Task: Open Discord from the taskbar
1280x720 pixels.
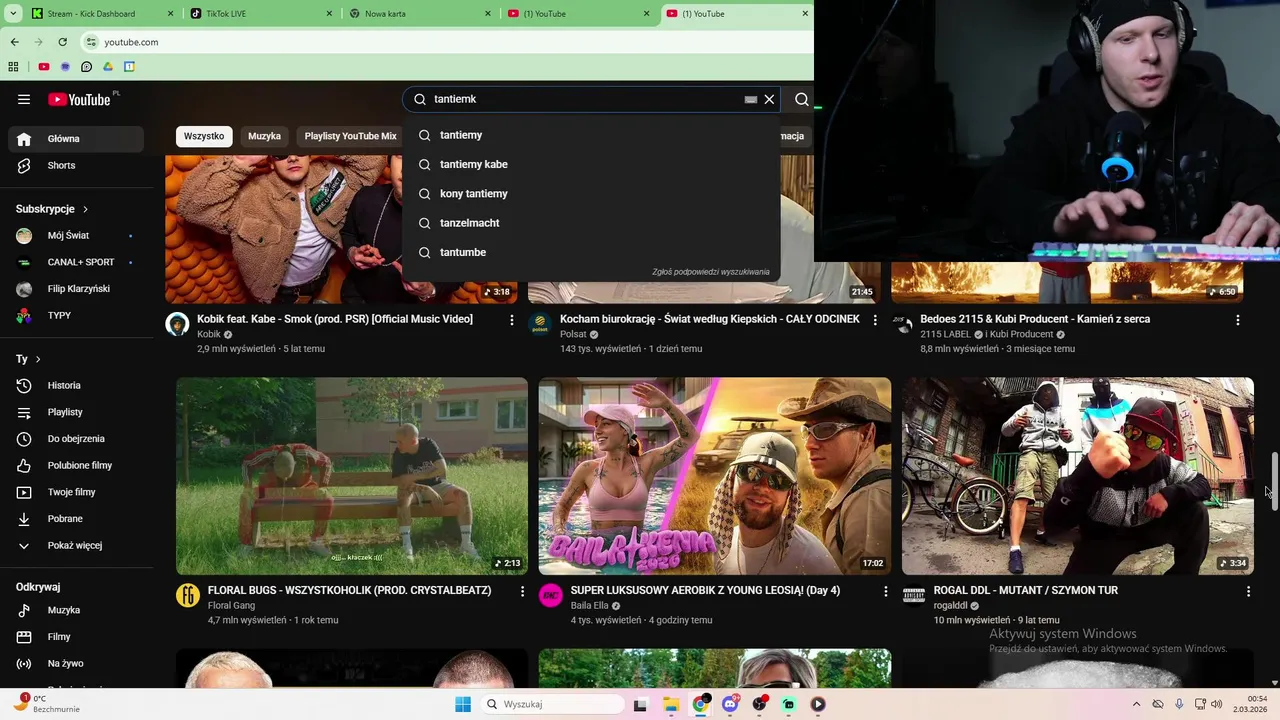Action: click(730, 704)
